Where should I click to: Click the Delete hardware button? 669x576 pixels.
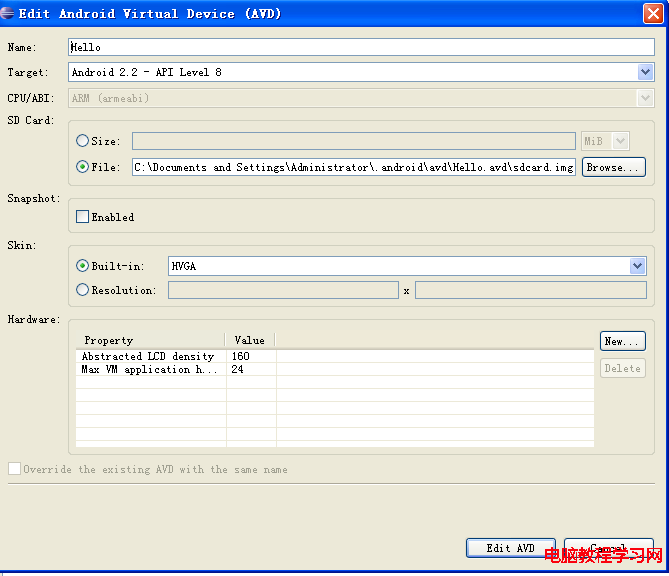click(622, 368)
